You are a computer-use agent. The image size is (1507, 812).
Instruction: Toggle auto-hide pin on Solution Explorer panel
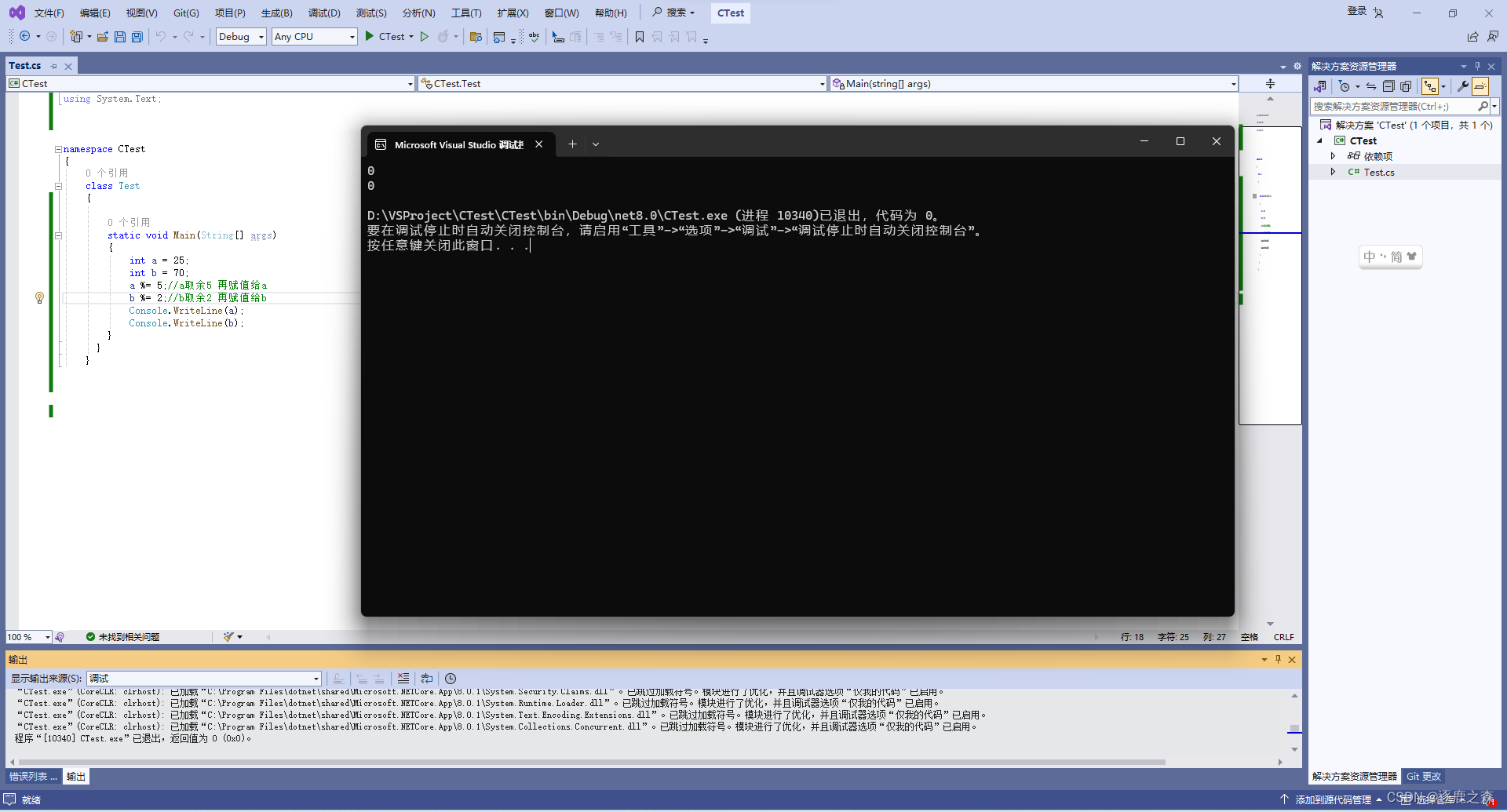point(1477,66)
